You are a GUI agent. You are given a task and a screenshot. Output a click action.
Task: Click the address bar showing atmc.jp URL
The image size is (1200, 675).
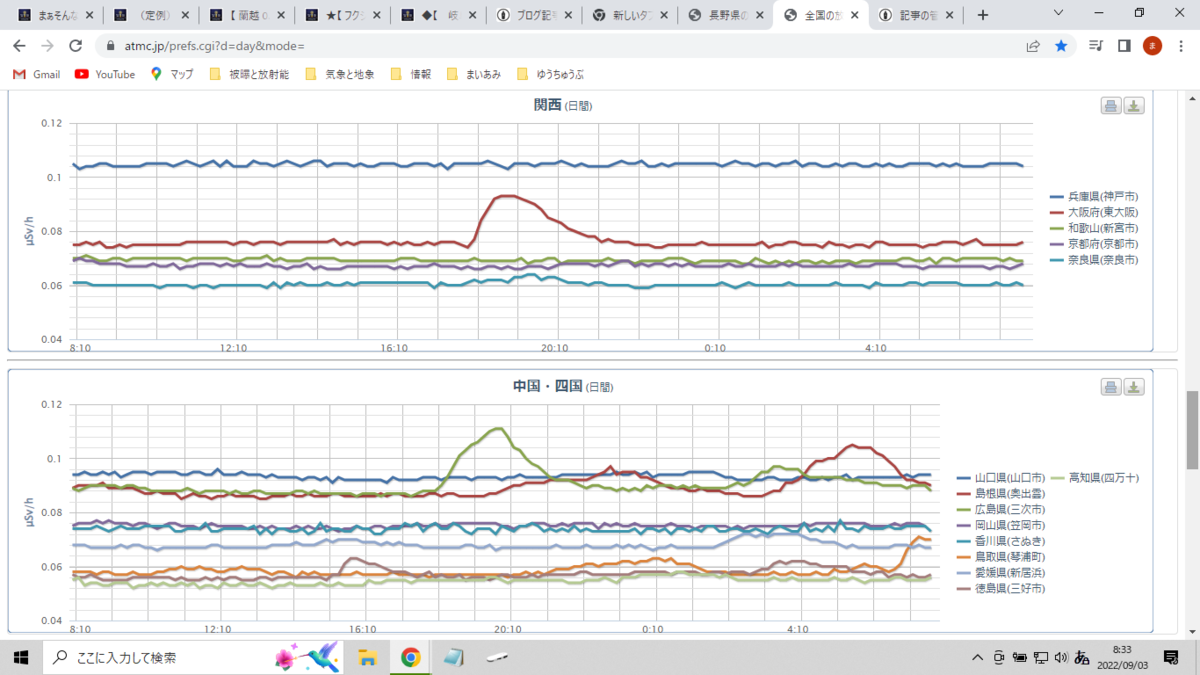click(x=560, y=46)
